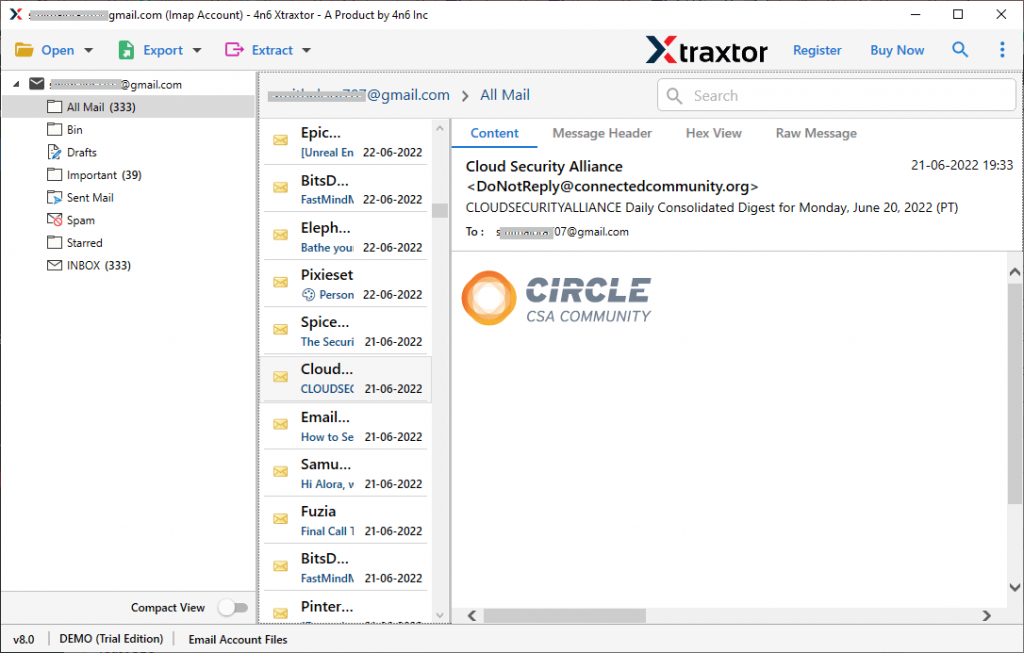
Task: Select the Extract icon
Action: coord(234,49)
